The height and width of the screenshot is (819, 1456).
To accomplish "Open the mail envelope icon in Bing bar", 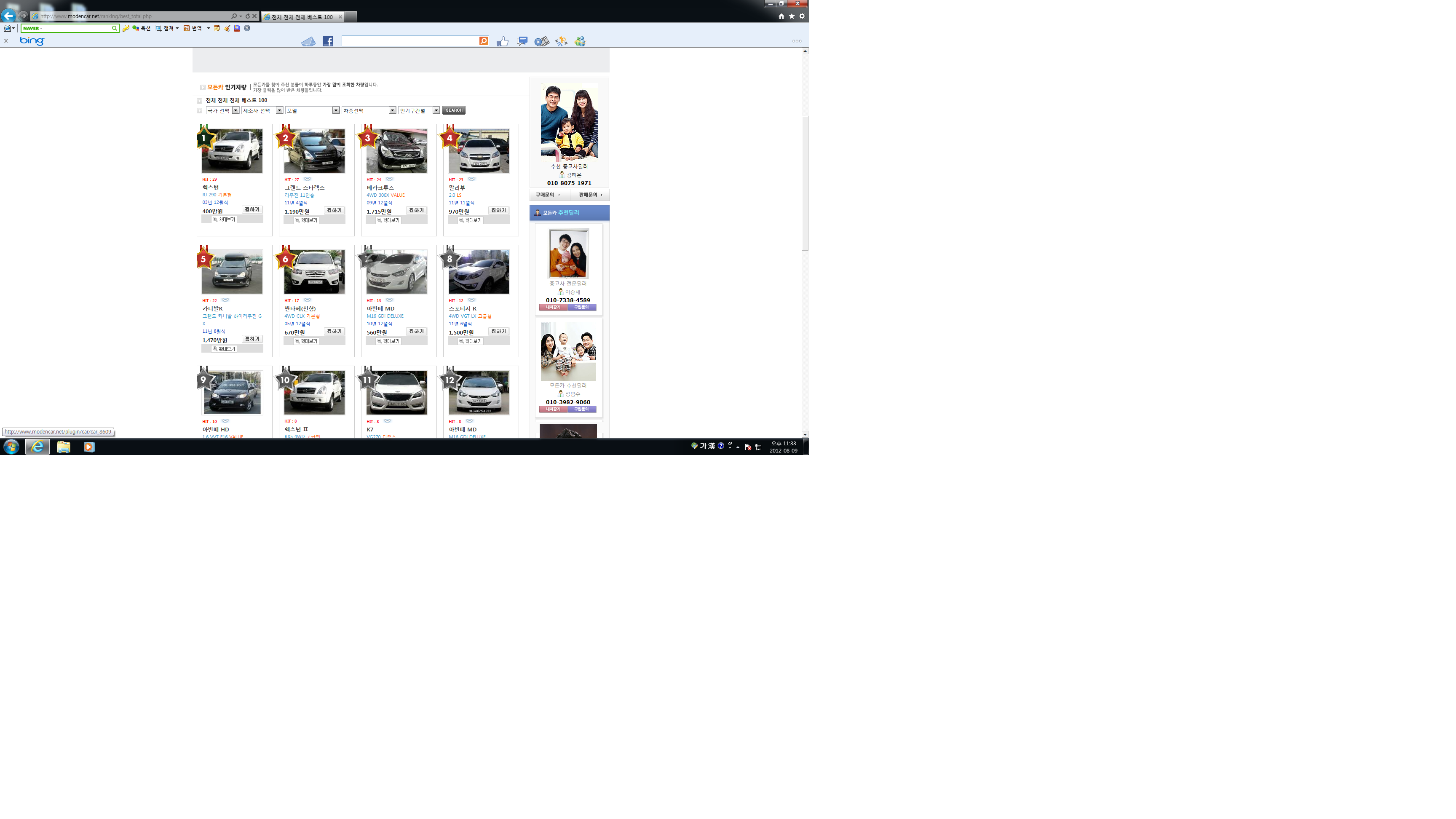I will click(308, 41).
